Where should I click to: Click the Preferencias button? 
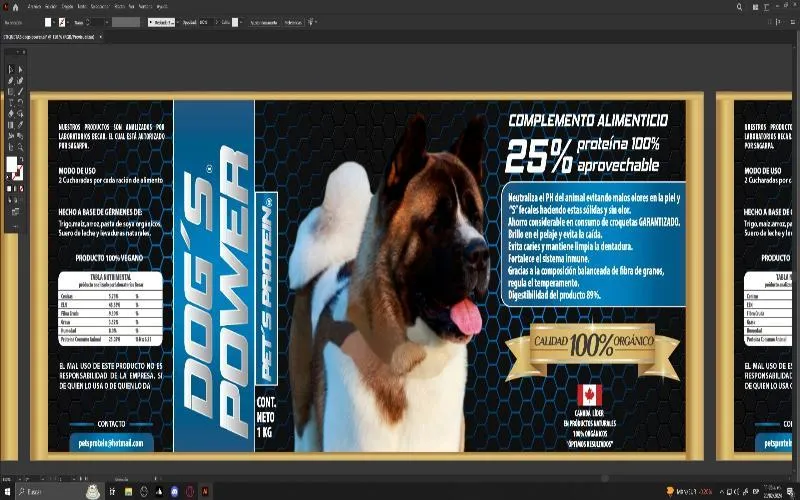click(x=293, y=22)
